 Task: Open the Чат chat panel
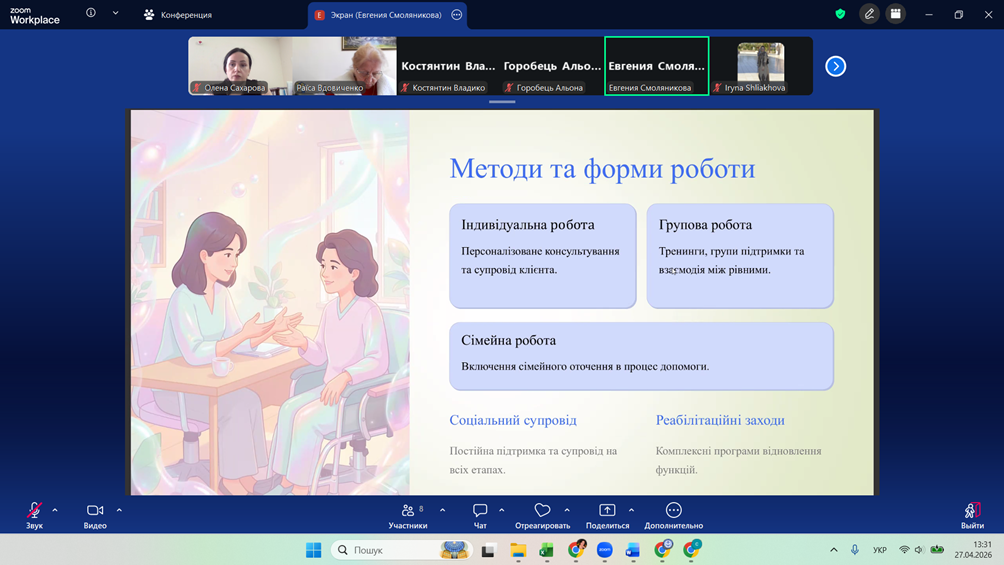480,512
